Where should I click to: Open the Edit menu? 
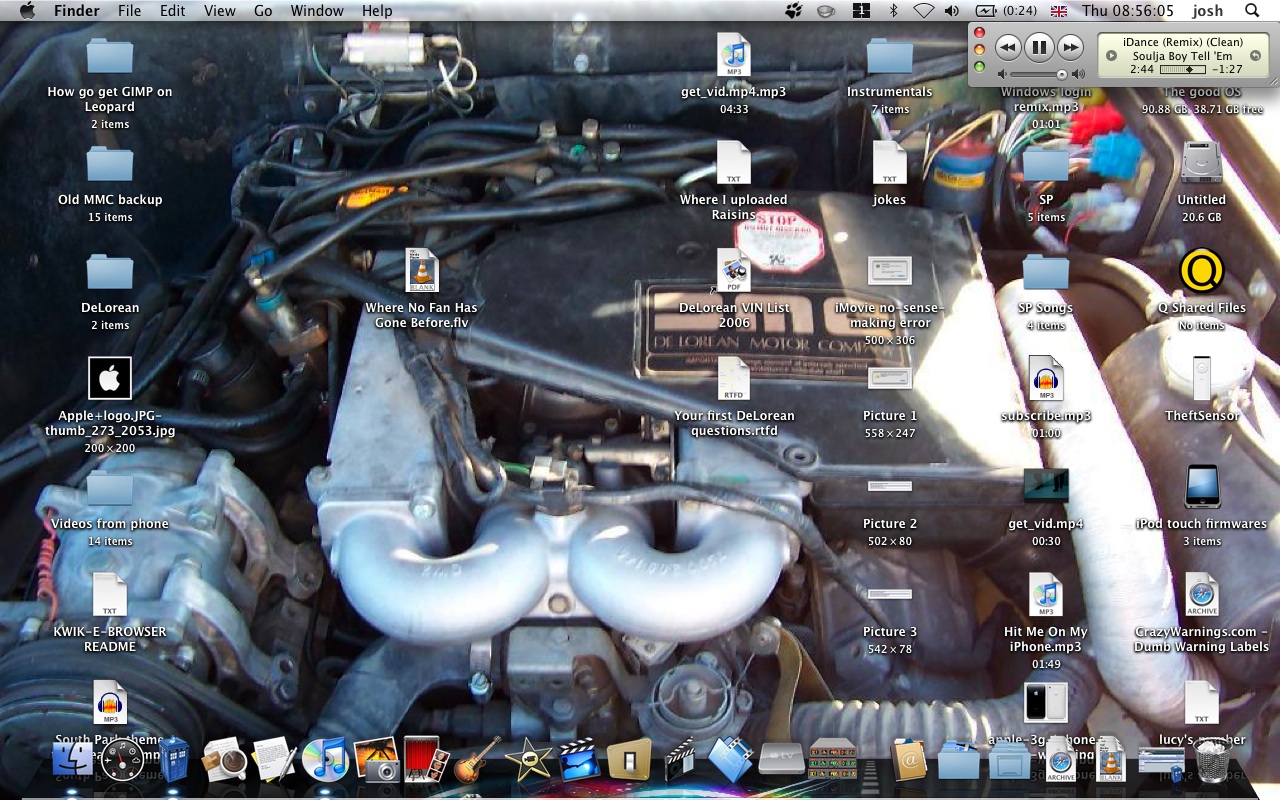pyautogui.click(x=173, y=11)
